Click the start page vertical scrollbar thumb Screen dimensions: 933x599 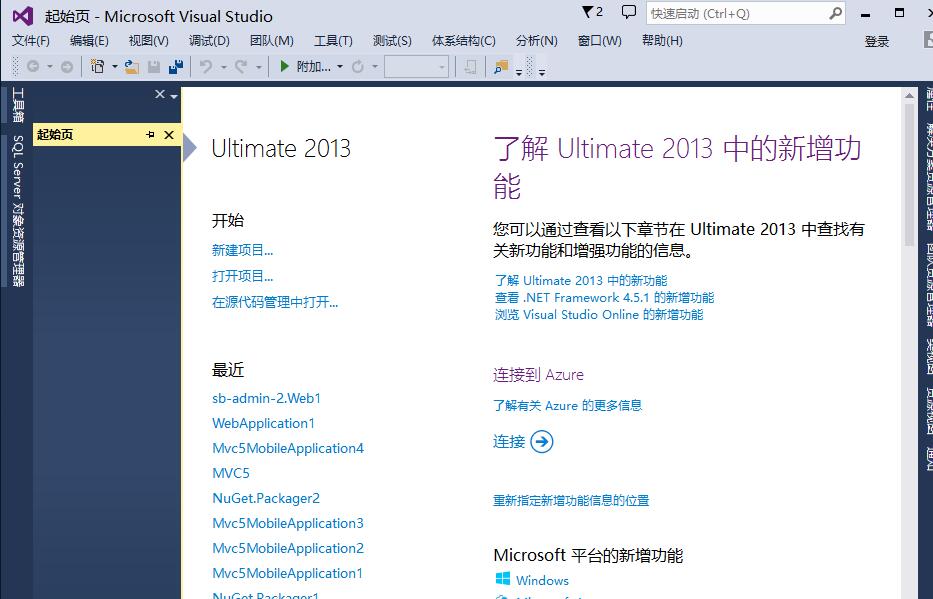(909, 175)
